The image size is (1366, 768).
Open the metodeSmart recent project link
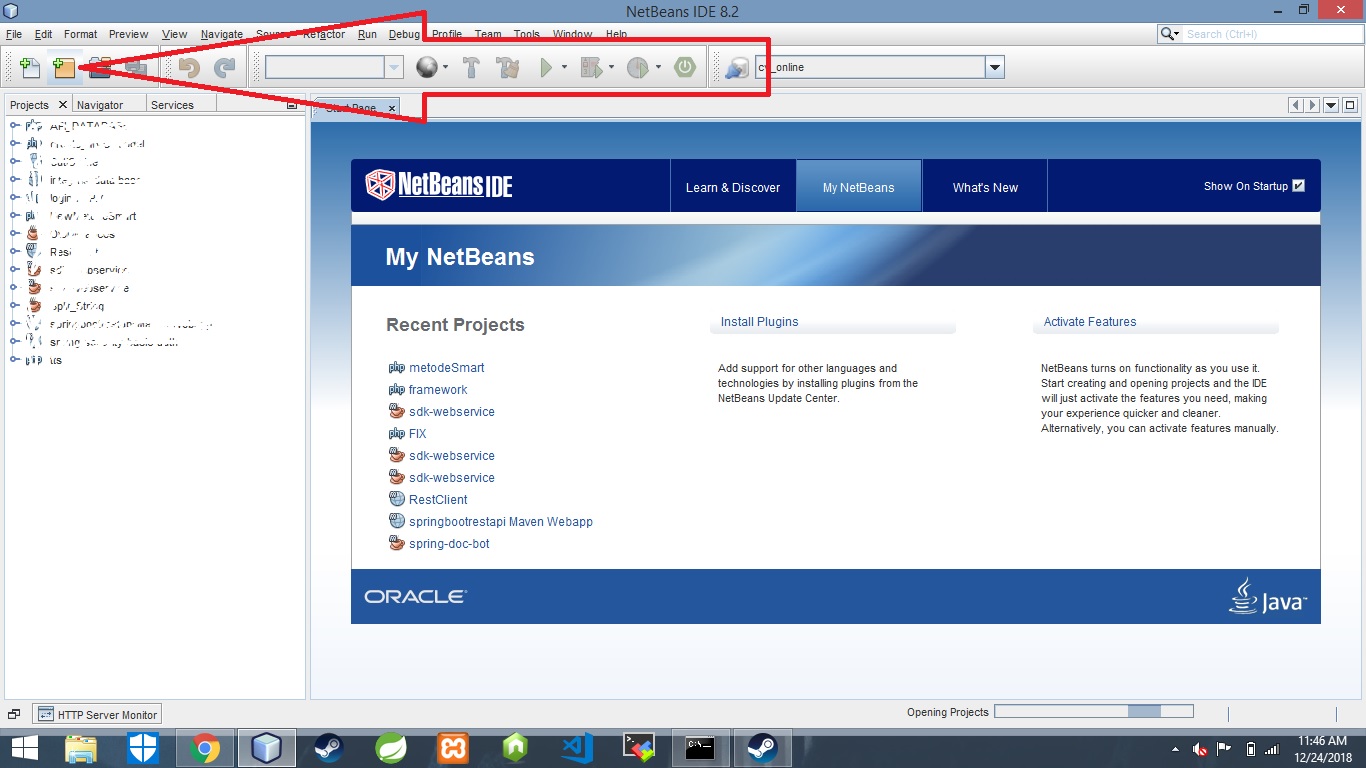click(444, 367)
